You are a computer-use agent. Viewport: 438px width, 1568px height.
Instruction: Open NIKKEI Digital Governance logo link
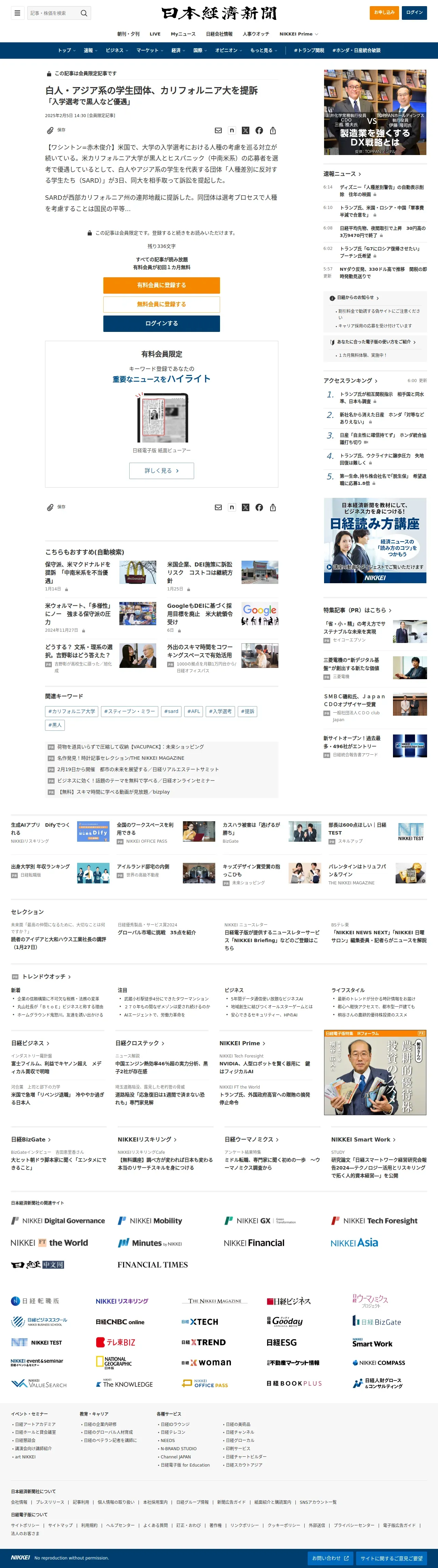[x=58, y=1220]
